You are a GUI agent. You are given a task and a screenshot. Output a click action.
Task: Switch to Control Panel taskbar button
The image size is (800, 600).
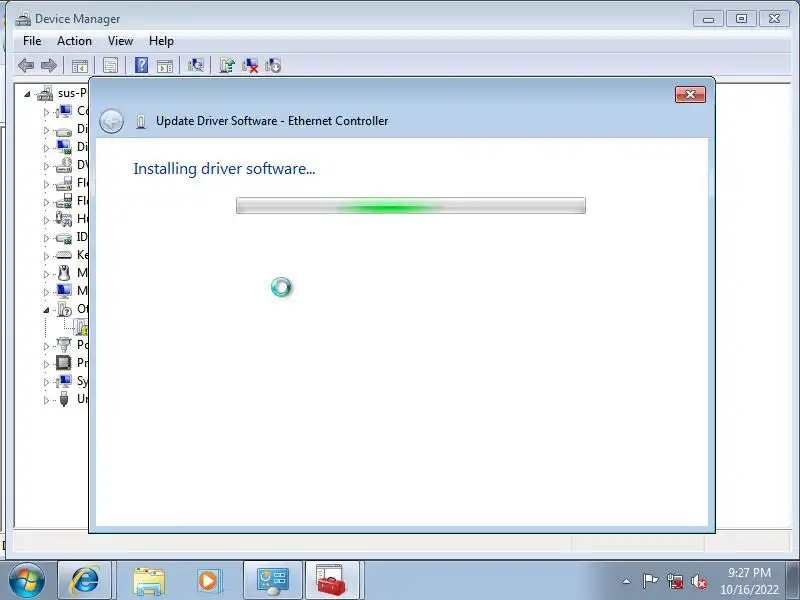[x=273, y=581]
